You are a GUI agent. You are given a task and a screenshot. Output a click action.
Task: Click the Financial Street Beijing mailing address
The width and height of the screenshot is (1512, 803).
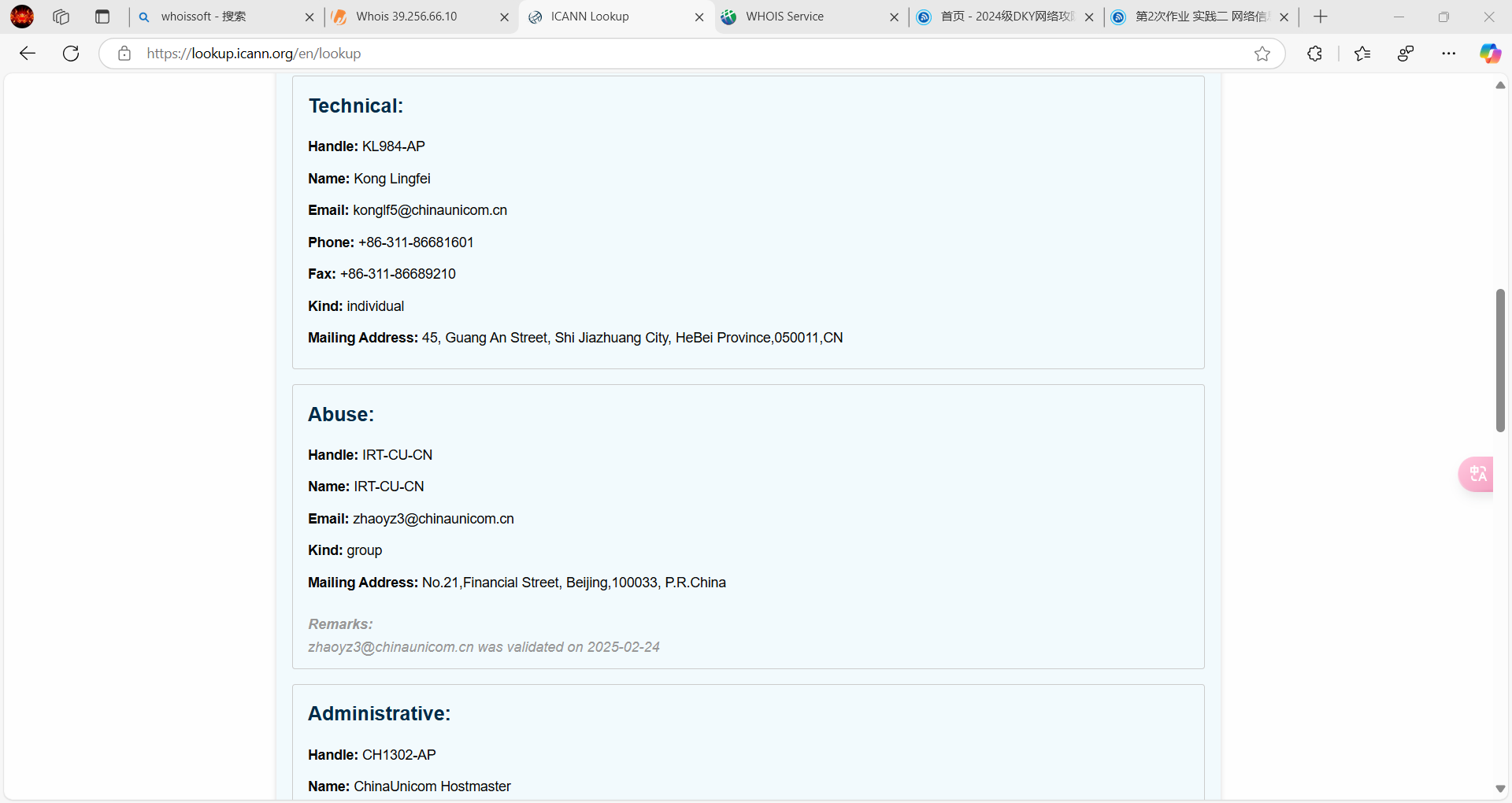(574, 583)
